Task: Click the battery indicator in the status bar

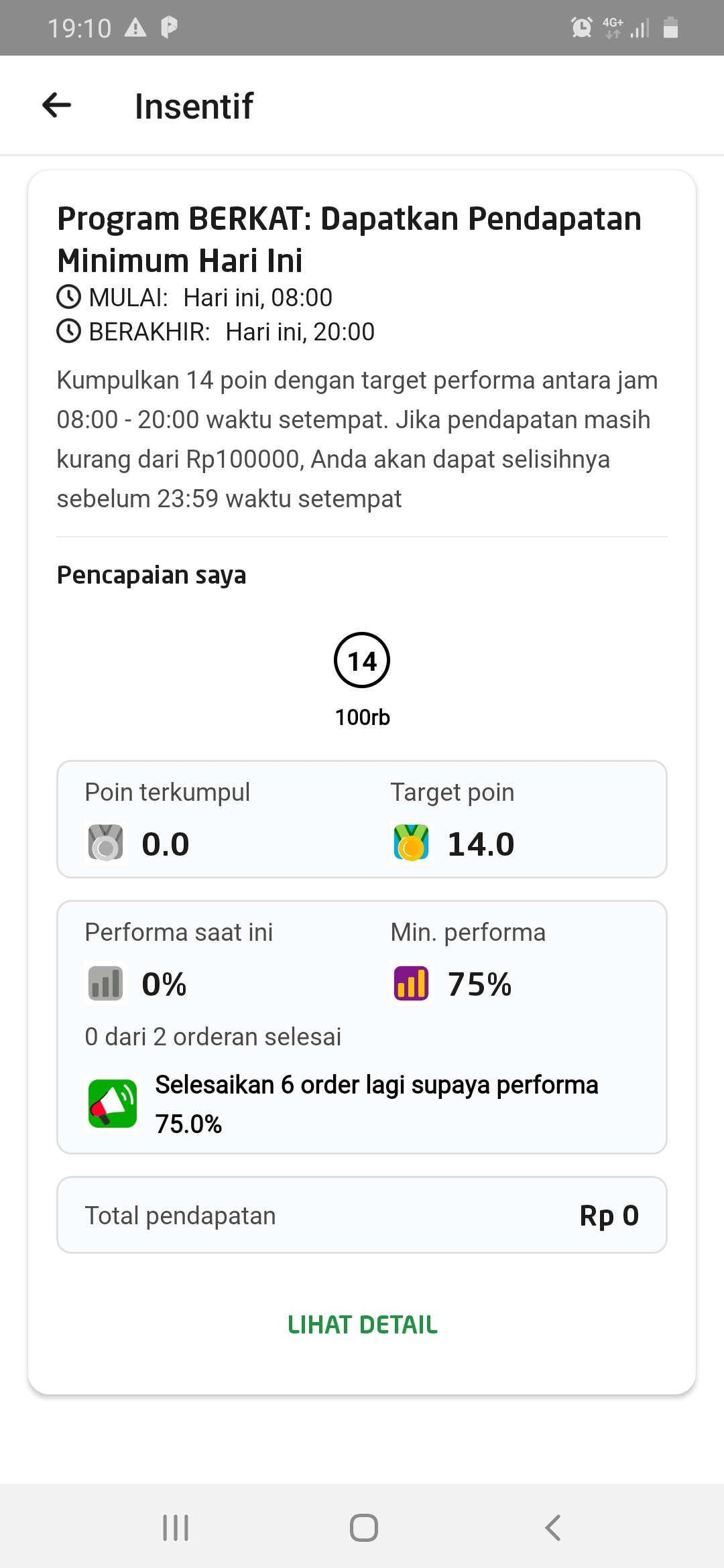Action: [x=670, y=27]
